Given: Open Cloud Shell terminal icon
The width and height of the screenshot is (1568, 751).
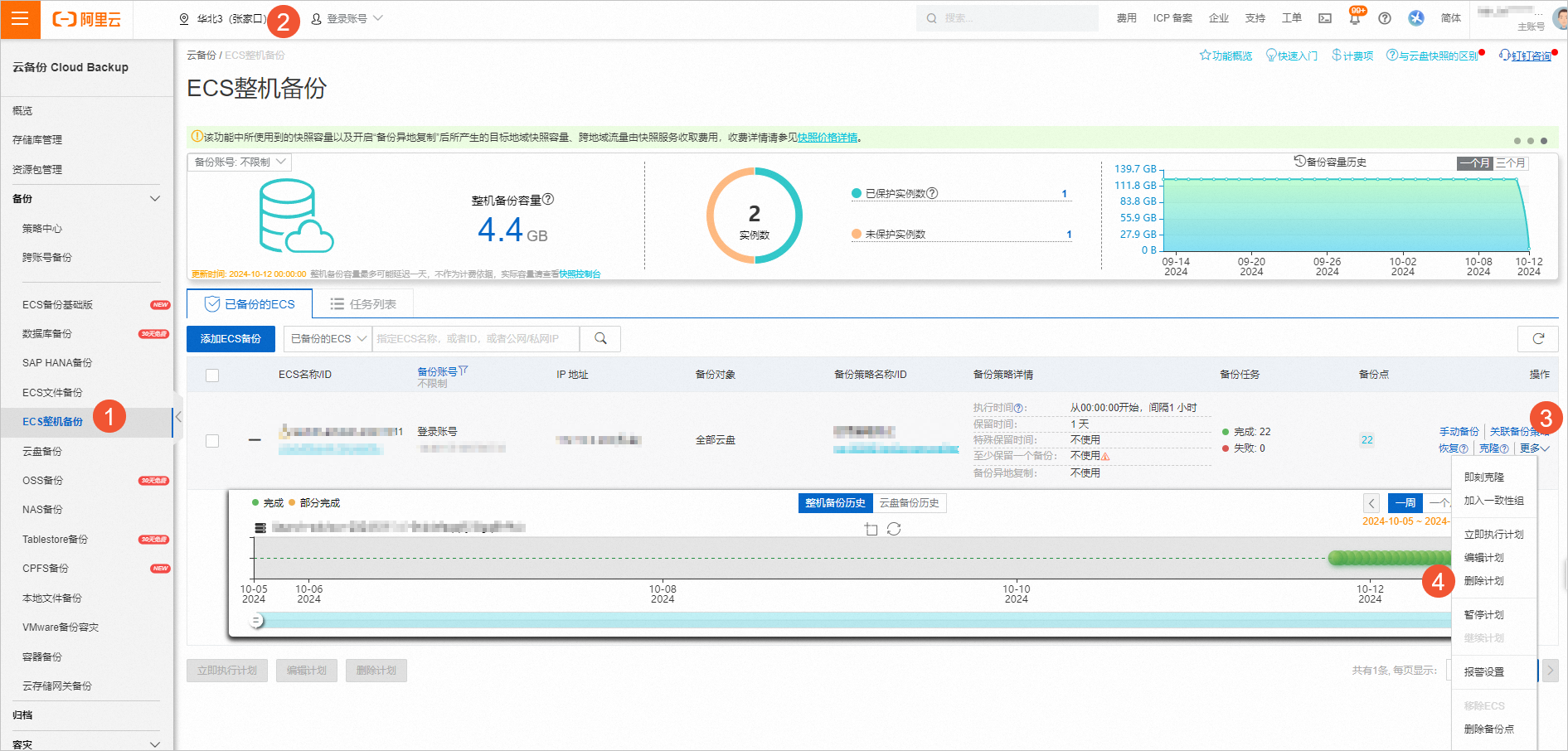Looking at the screenshot, I should click(x=1325, y=18).
